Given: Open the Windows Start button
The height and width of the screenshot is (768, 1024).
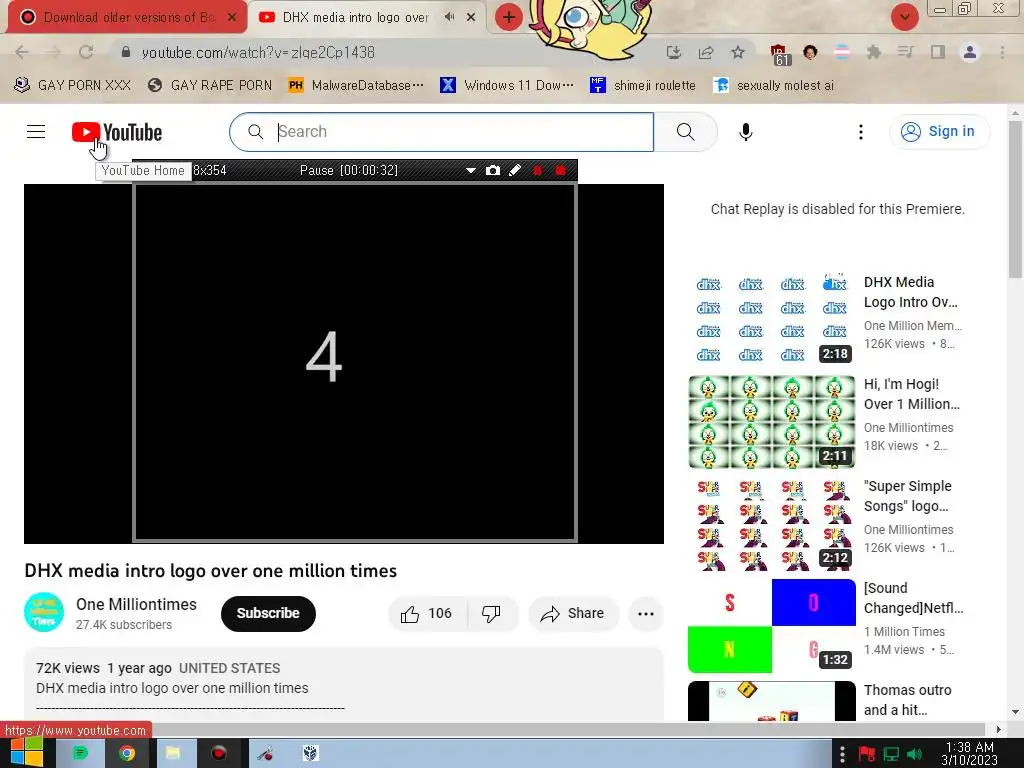Looking at the screenshot, I should coord(26,753).
